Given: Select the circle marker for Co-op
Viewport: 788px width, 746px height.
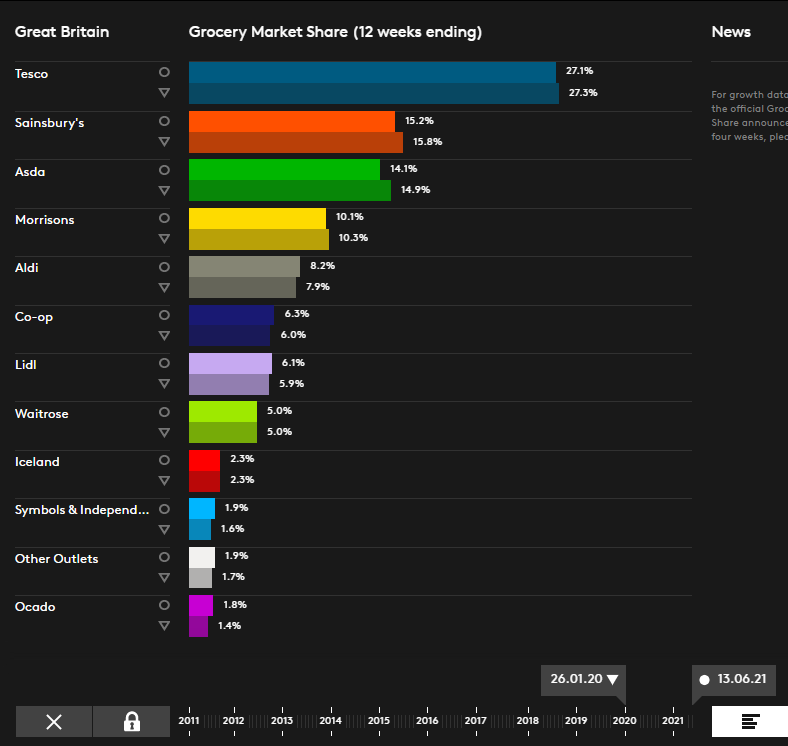Looking at the screenshot, I should pos(164,315).
